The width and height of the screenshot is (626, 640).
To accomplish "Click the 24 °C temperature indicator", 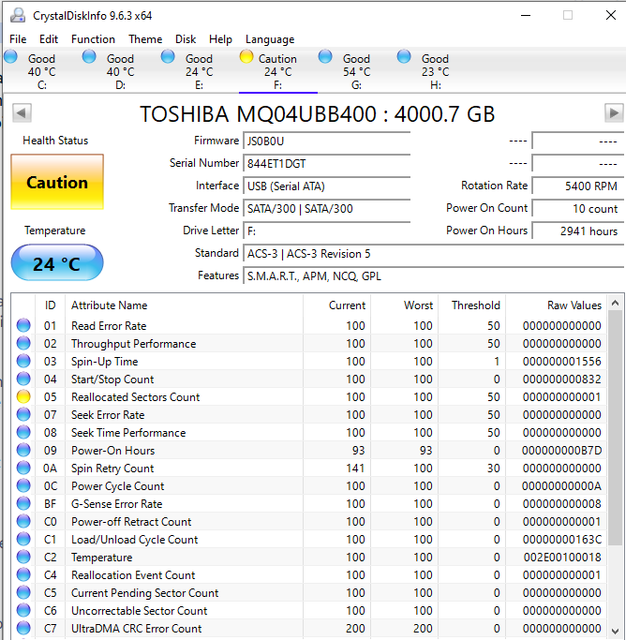I will (57, 263).
